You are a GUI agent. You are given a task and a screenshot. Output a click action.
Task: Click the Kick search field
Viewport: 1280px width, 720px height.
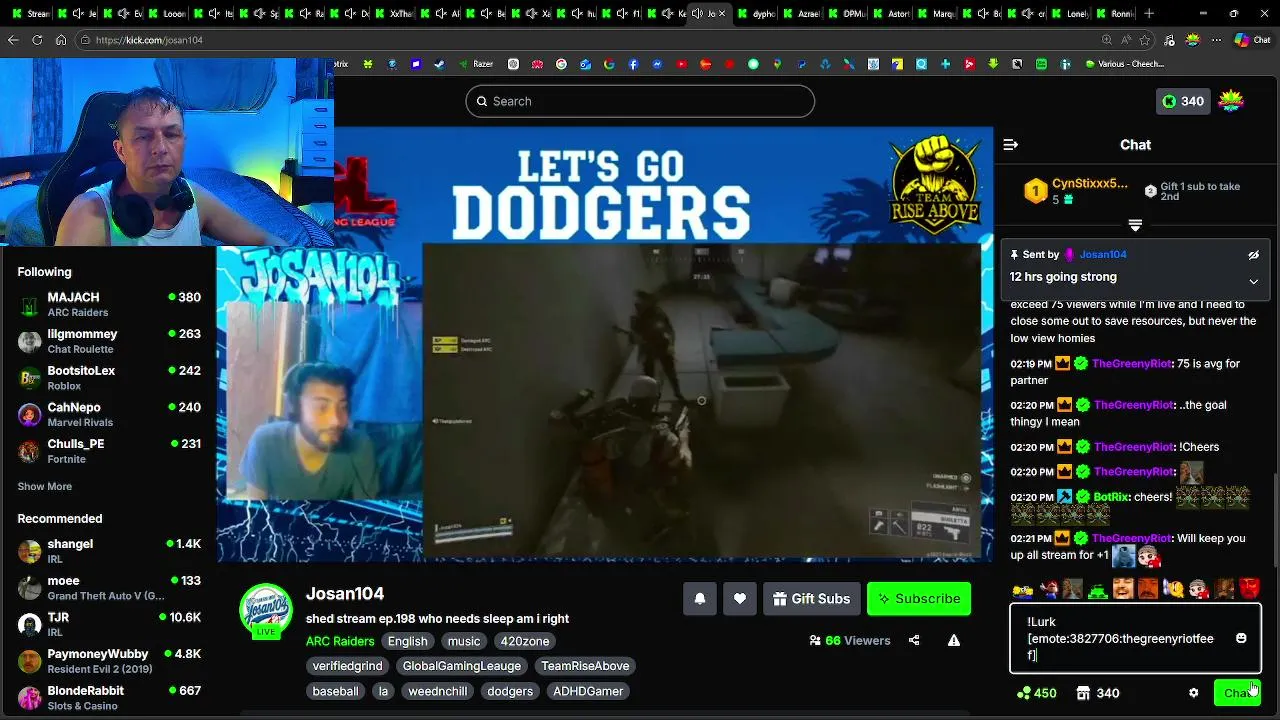click(x=640, y=101)
